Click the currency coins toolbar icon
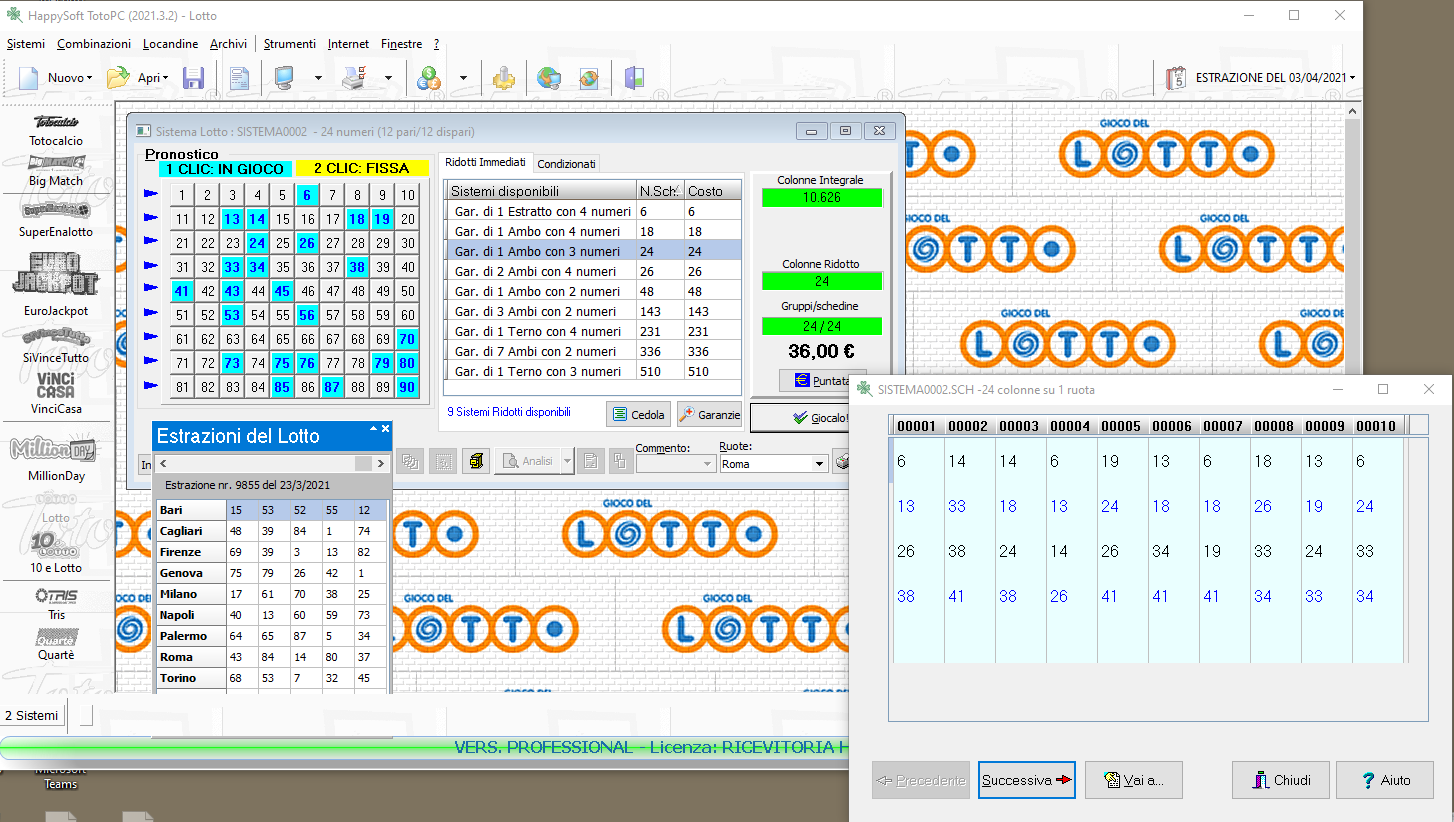Image resolution: width=1454 pixels, height=822 pixels. (430, 77)
